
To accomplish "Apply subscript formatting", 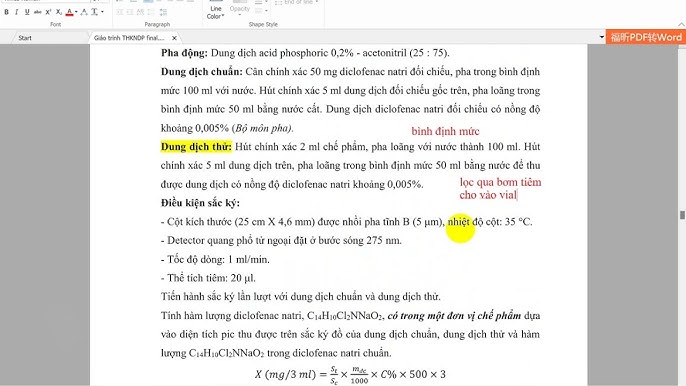I will coord(59,12).
